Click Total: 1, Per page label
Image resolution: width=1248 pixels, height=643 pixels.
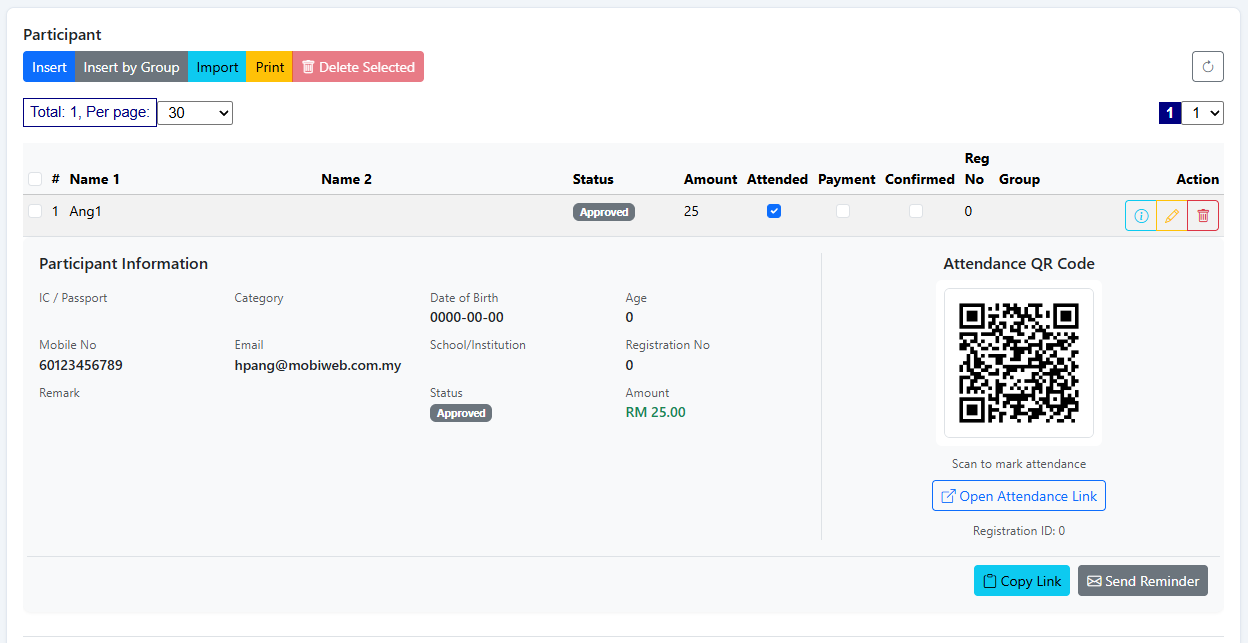pos(90,112)
